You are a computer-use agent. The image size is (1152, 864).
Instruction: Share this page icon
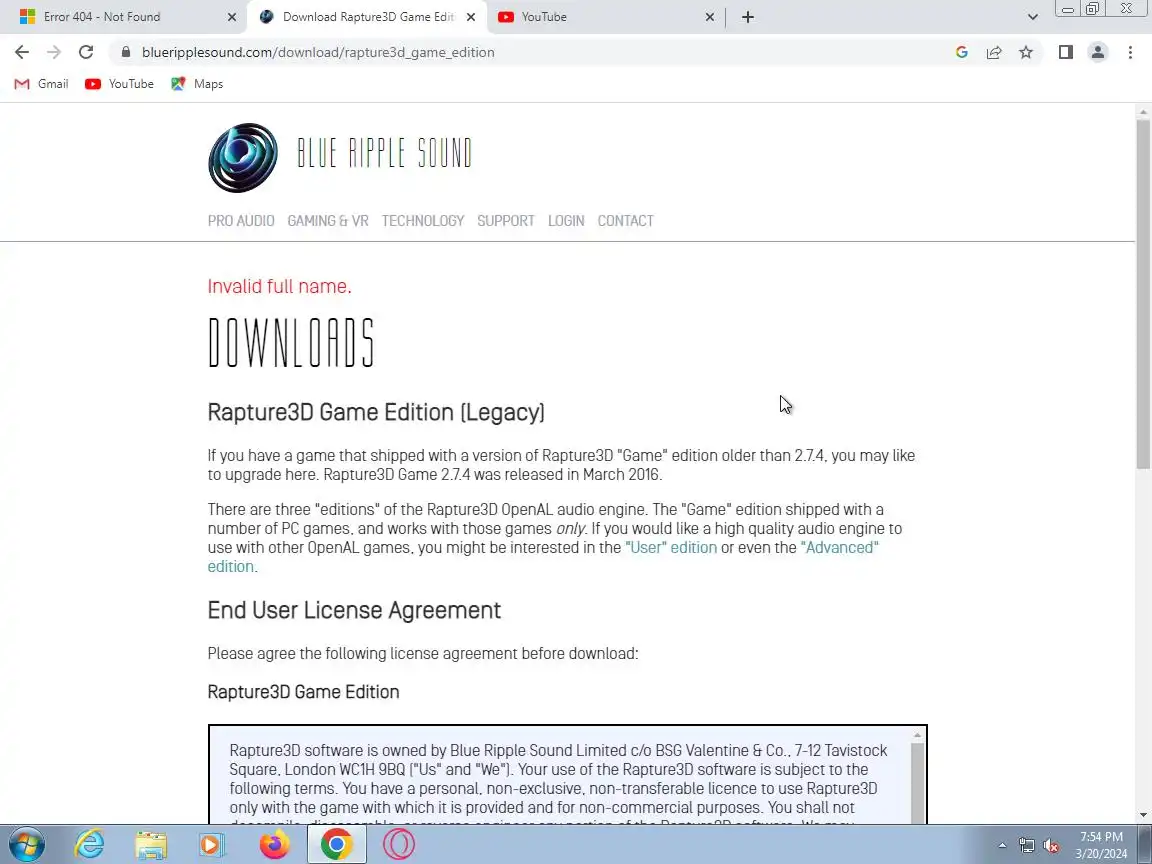tap(994, 52)
